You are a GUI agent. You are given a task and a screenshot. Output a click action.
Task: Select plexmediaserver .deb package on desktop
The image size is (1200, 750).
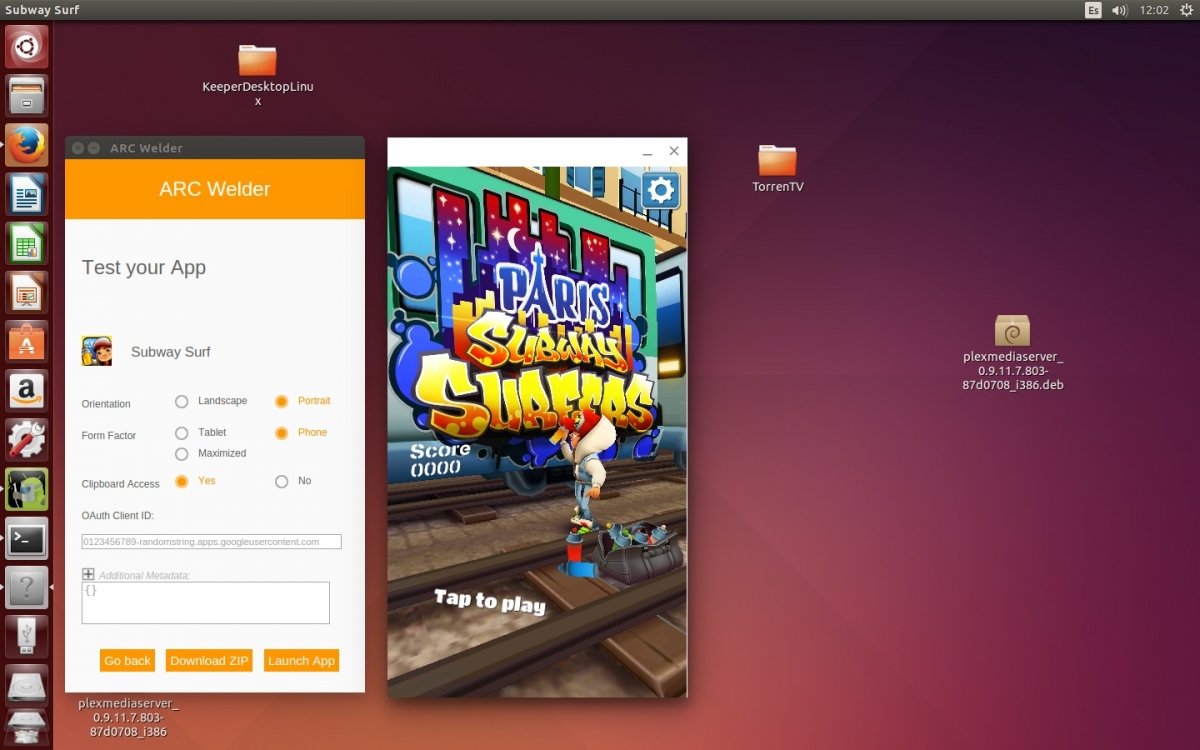pos(1013,352)
